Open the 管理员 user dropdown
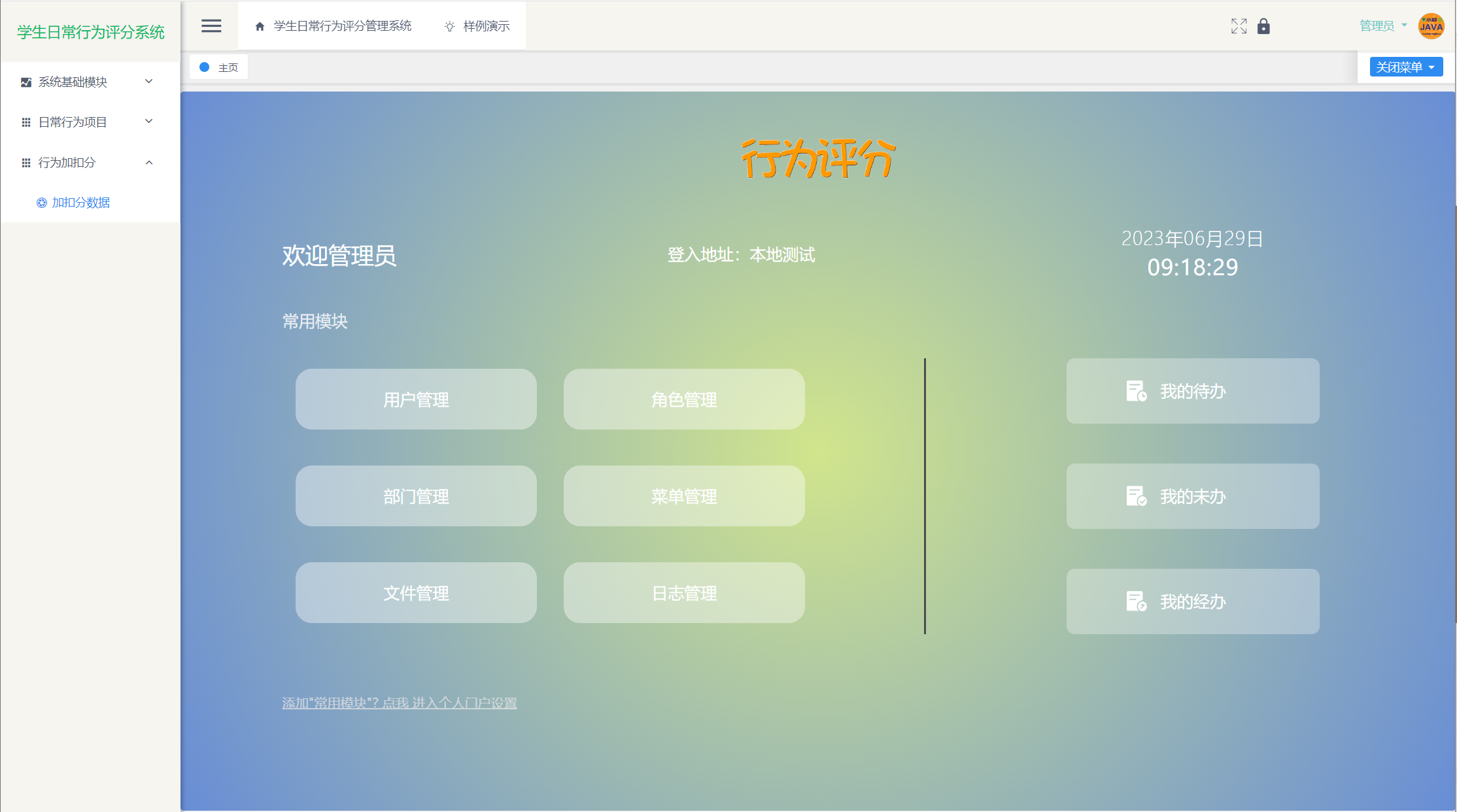This screenshot has width=1457, height=812. point(1382,26)
